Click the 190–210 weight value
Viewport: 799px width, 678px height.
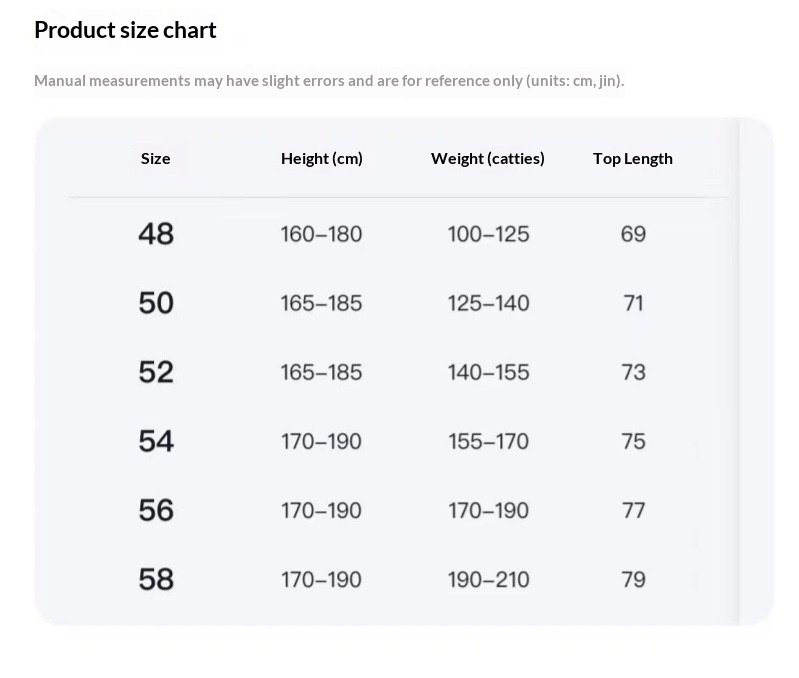coord(489,580)
